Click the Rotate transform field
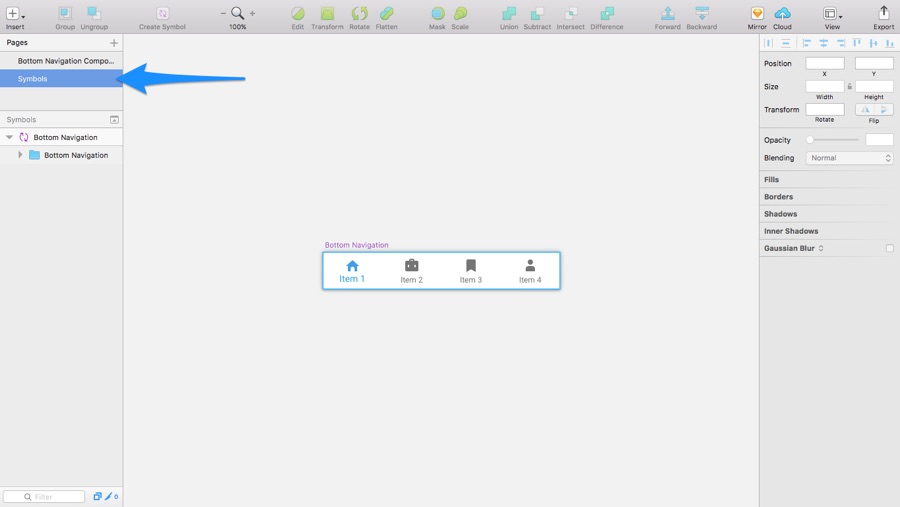 tap(825, 109)
